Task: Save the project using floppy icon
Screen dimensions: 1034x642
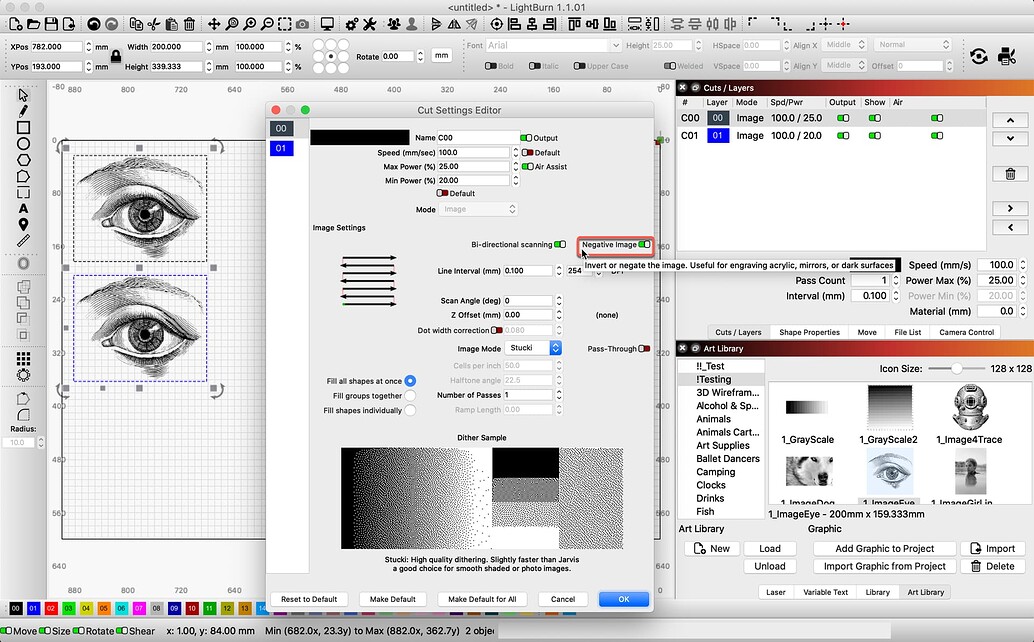Action: 51,24
